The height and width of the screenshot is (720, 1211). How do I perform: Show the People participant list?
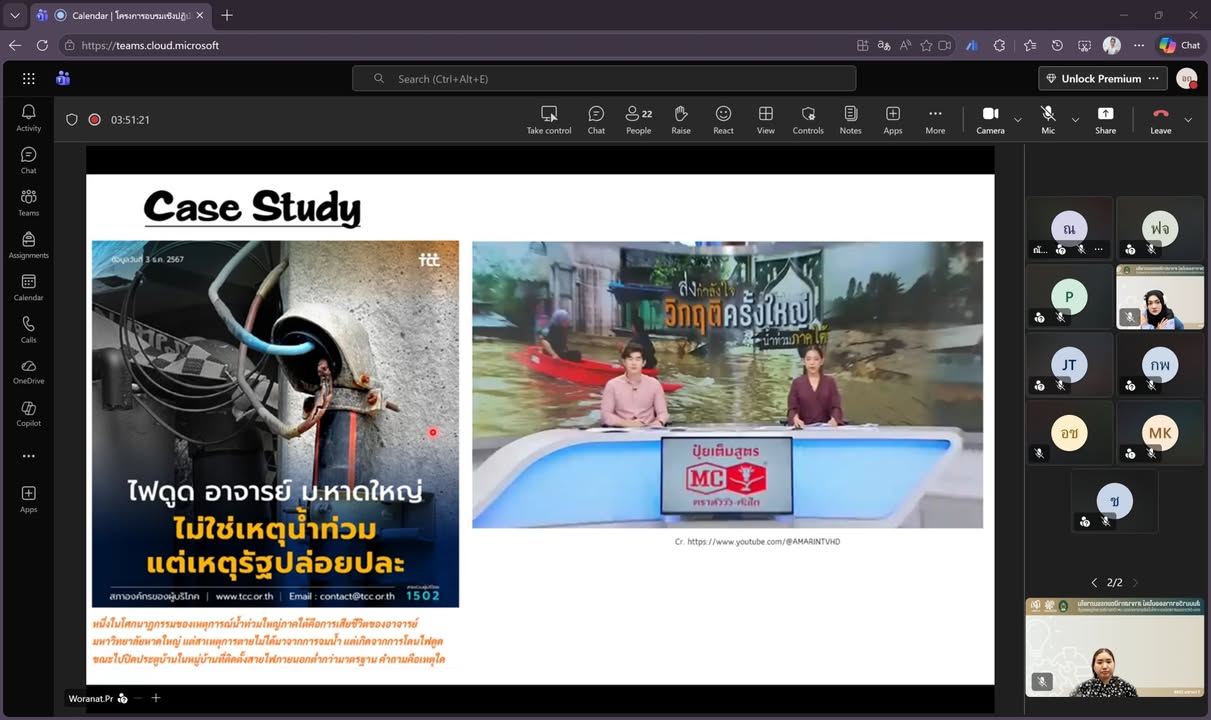pos(638,119)
